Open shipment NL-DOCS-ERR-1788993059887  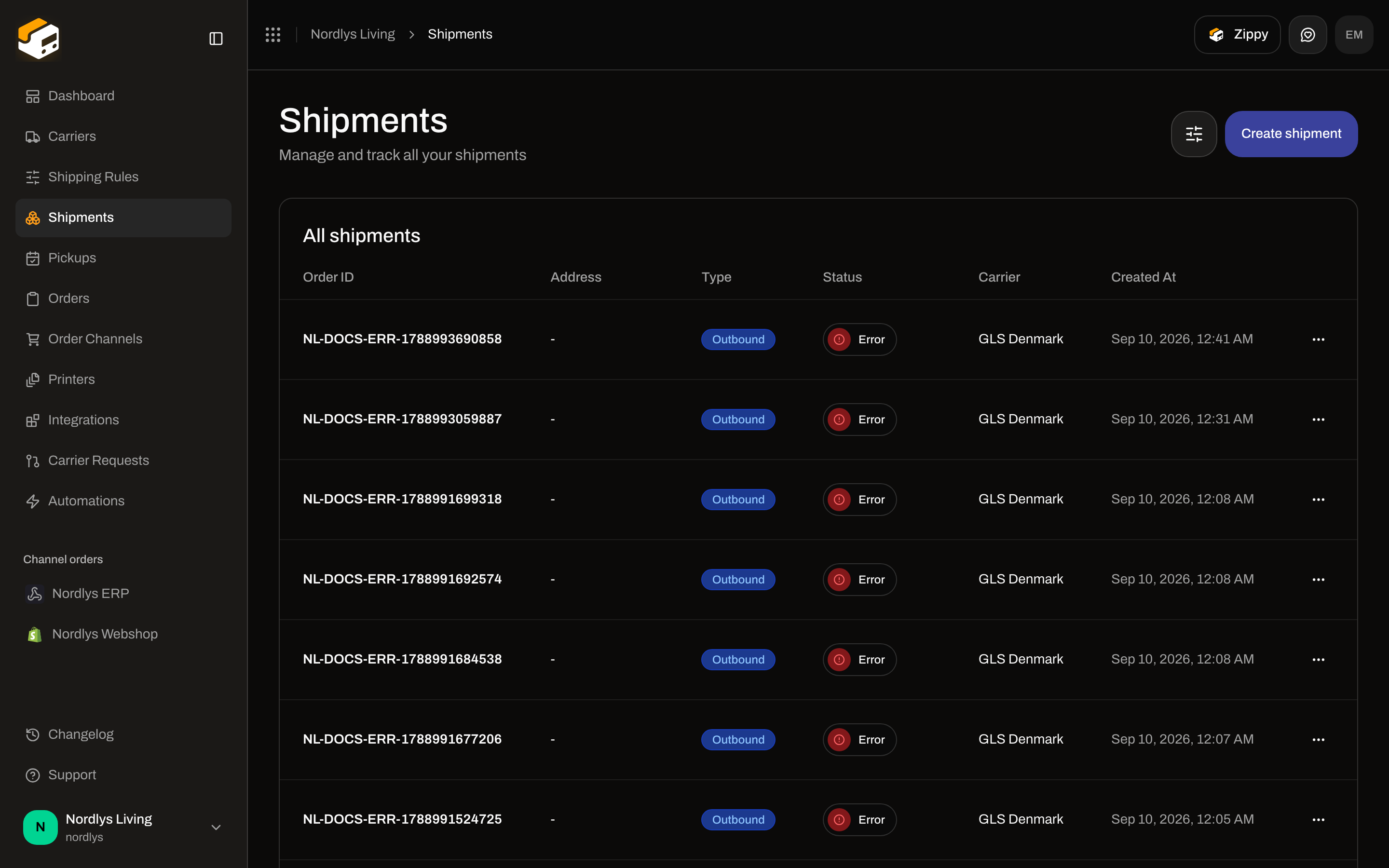[402, 419]
